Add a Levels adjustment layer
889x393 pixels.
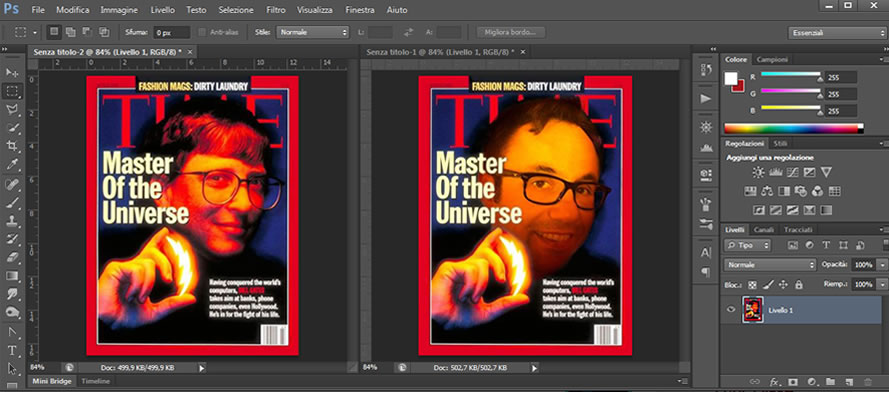[x=776, y=172]
